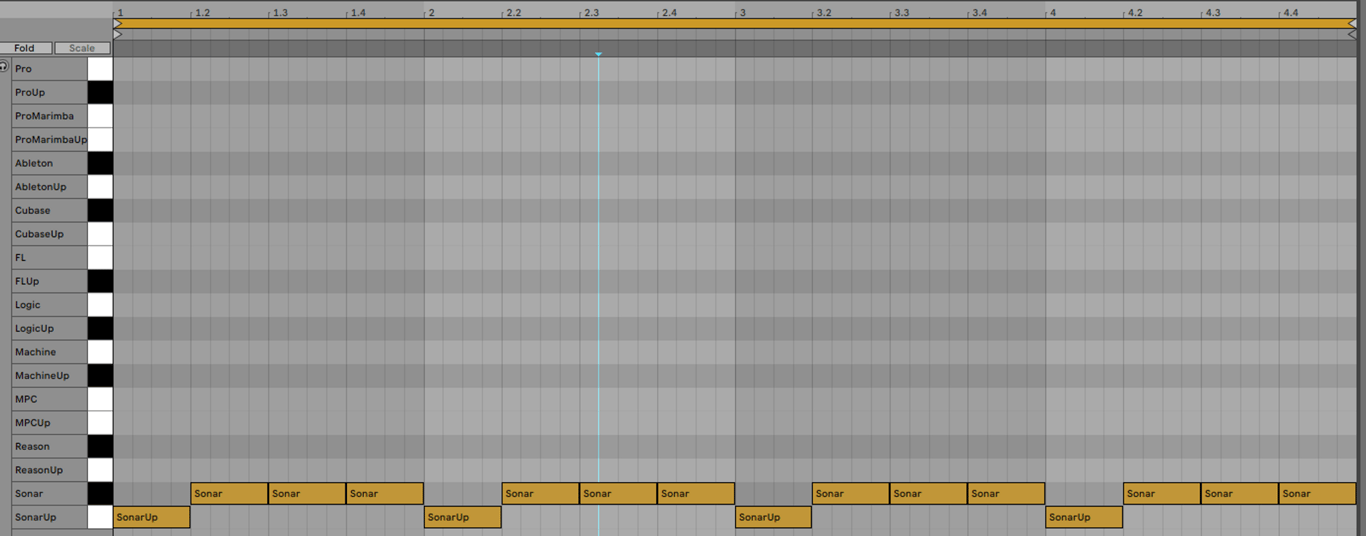1366x536 pixels.
Task: Click the loop end marker triangle
Action: 1352,23
